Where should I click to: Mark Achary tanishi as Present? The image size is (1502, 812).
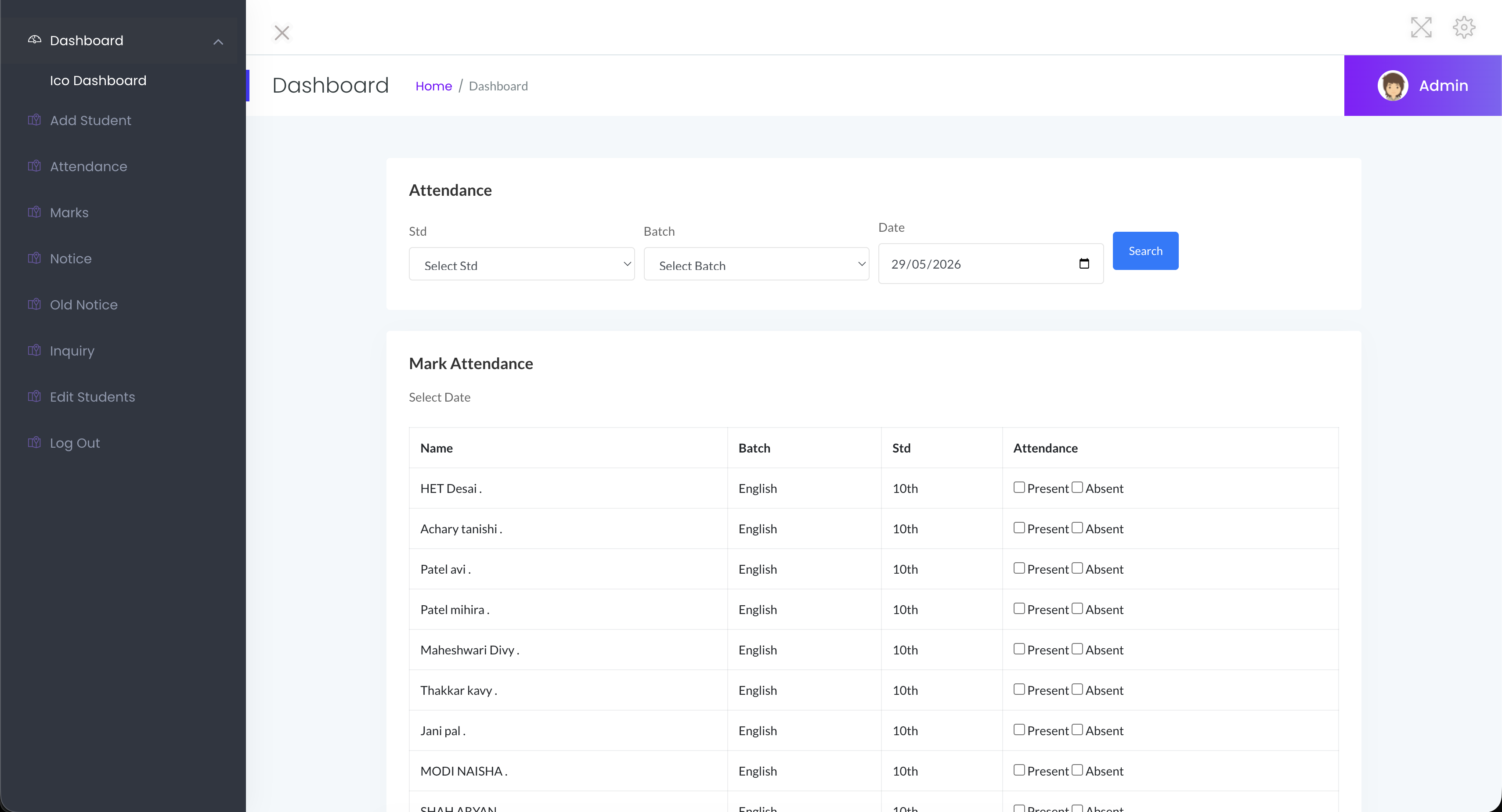1018,528
